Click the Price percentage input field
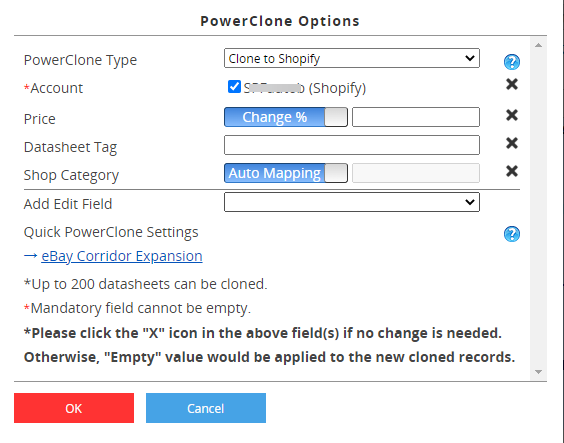The width and height of the screenshot is (564, 443). click(416, 117)
